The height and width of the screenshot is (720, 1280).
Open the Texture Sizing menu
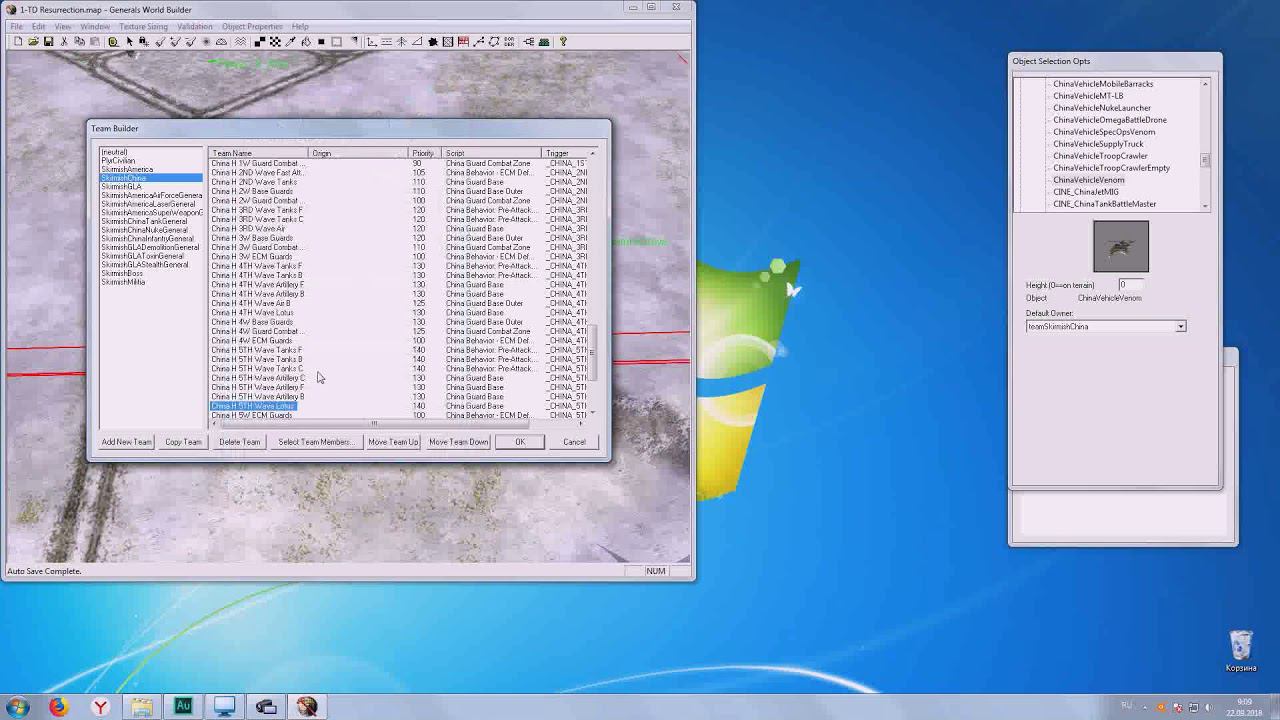pos(143,26)
